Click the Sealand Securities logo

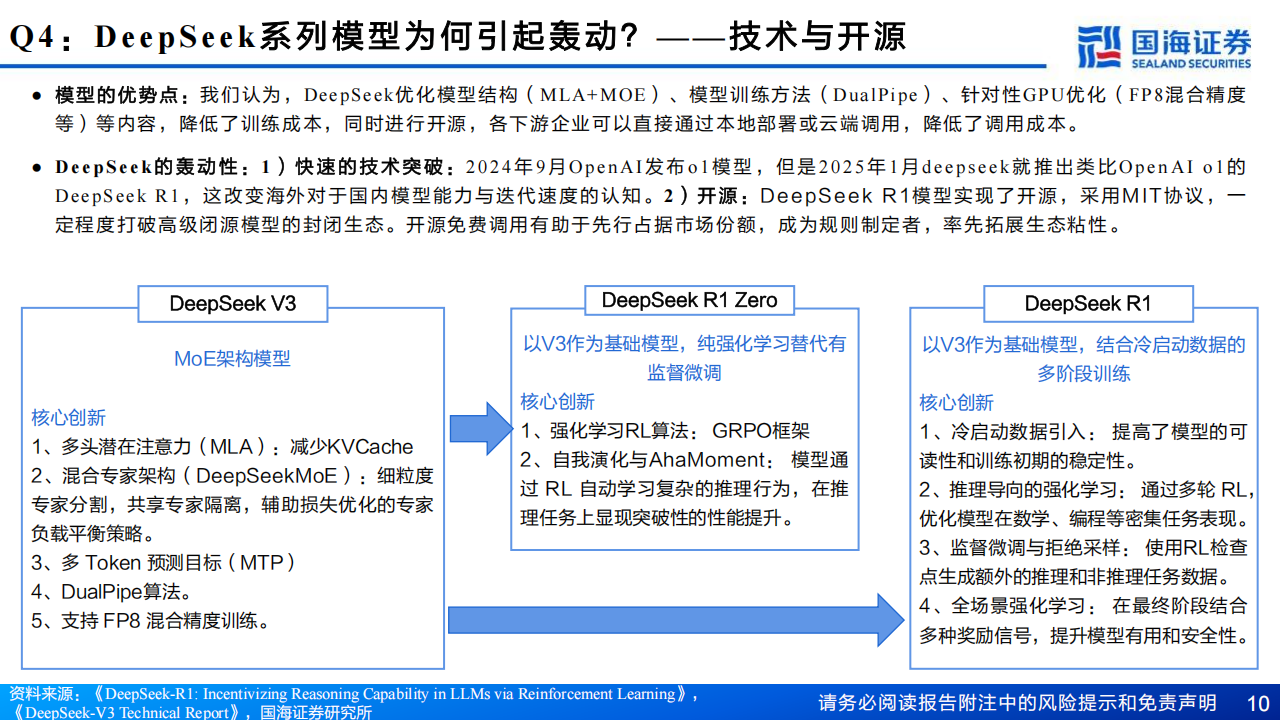point(1166,46)
